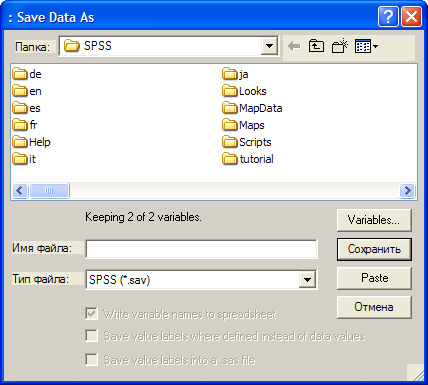Image resolution: width=428 pixels, height=385 pixels.
Task: Click the help question mark button
Action: coord(388,17)
